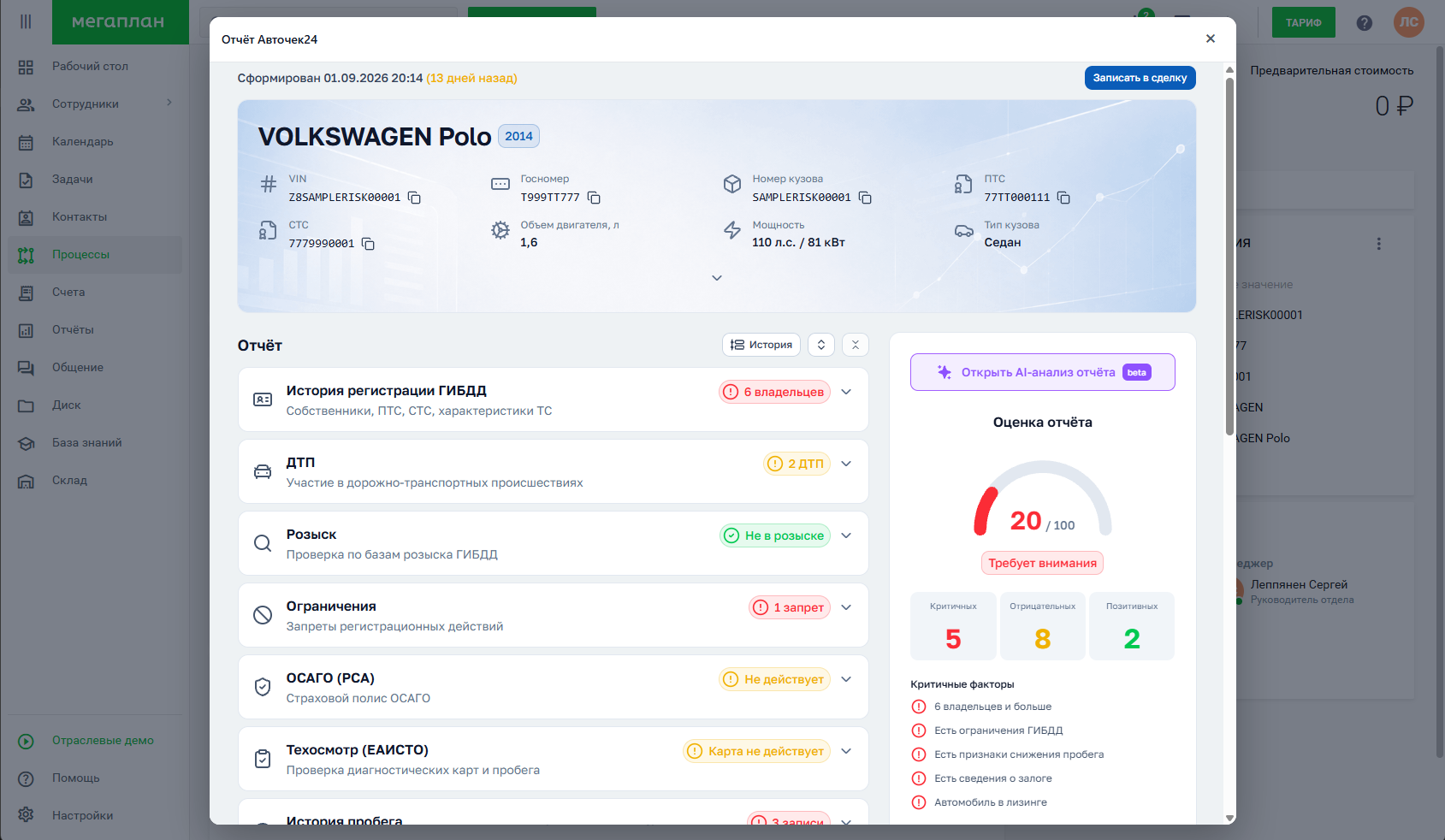Open Склад in sidebar
Image resolution: width=1445 pixels, height=840 pixels.
95,480
